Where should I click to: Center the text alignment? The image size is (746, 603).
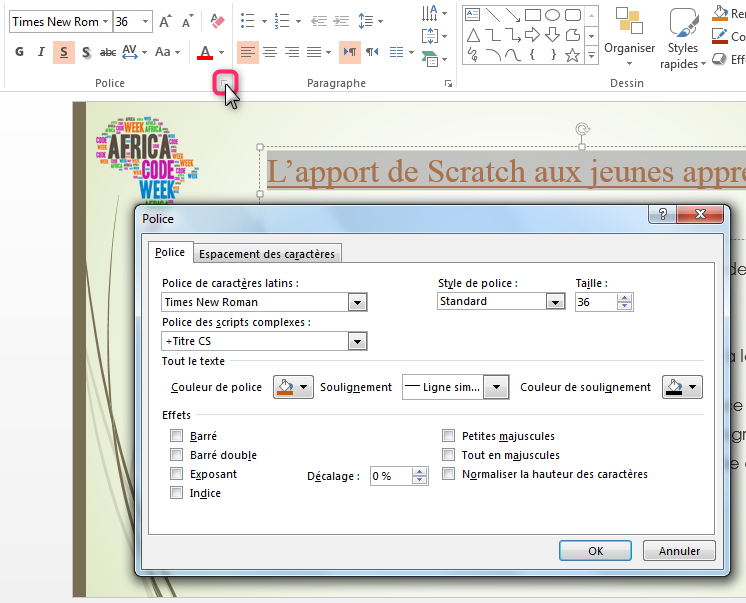(x=270, y=52)
